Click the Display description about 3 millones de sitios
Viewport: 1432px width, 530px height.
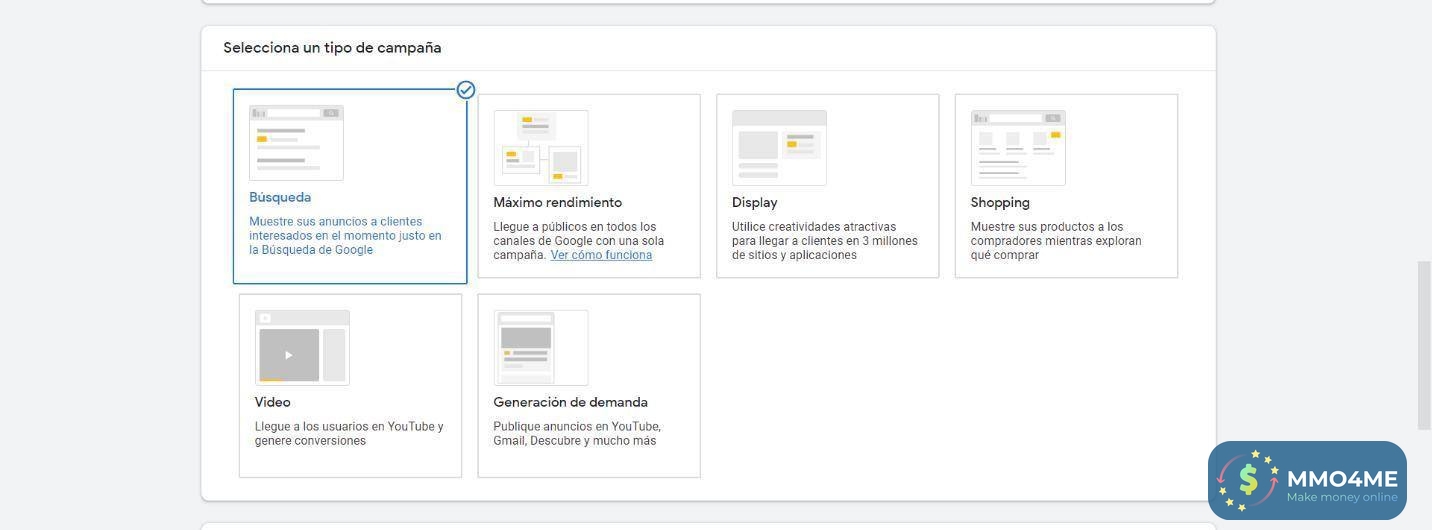[x=825, y=241]
